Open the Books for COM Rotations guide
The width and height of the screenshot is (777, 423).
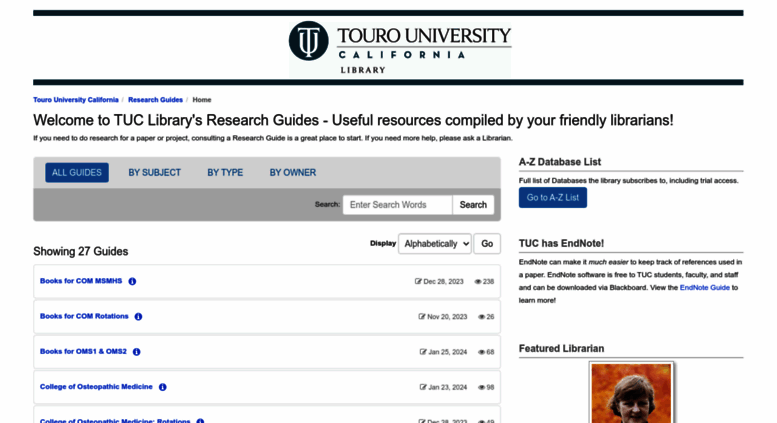pyautogui.click(x=84, y=316)
